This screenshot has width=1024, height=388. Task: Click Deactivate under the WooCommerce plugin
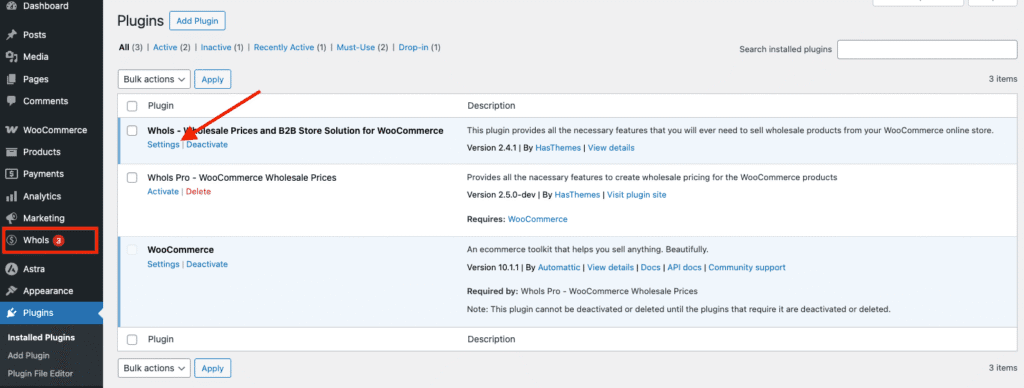[x=207, y=264]
